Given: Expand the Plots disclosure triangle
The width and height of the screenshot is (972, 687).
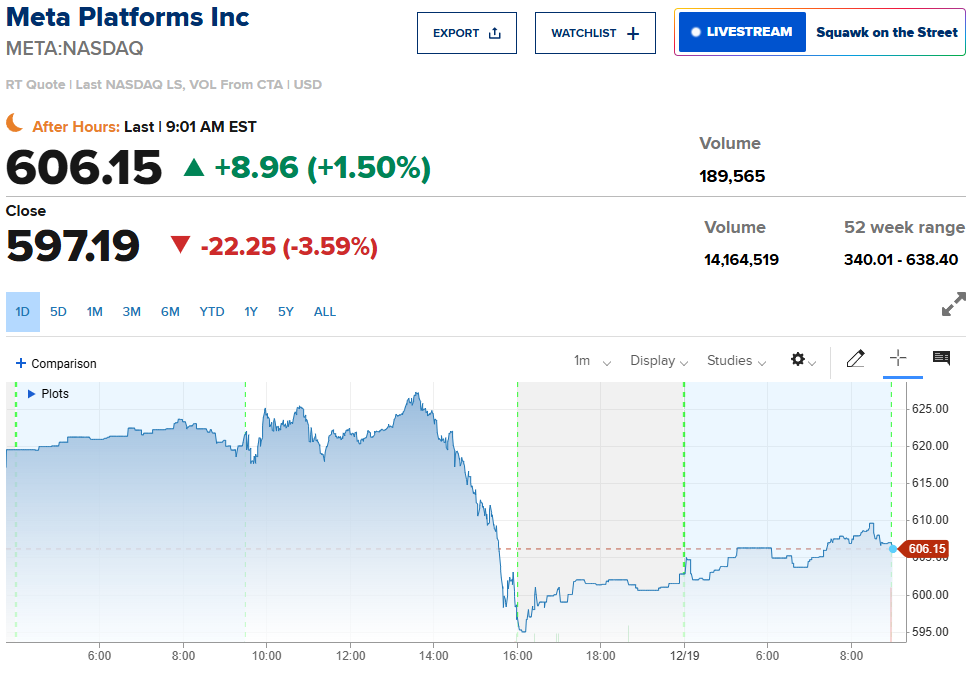Looking at the screenshot, I should coord(31,394).
